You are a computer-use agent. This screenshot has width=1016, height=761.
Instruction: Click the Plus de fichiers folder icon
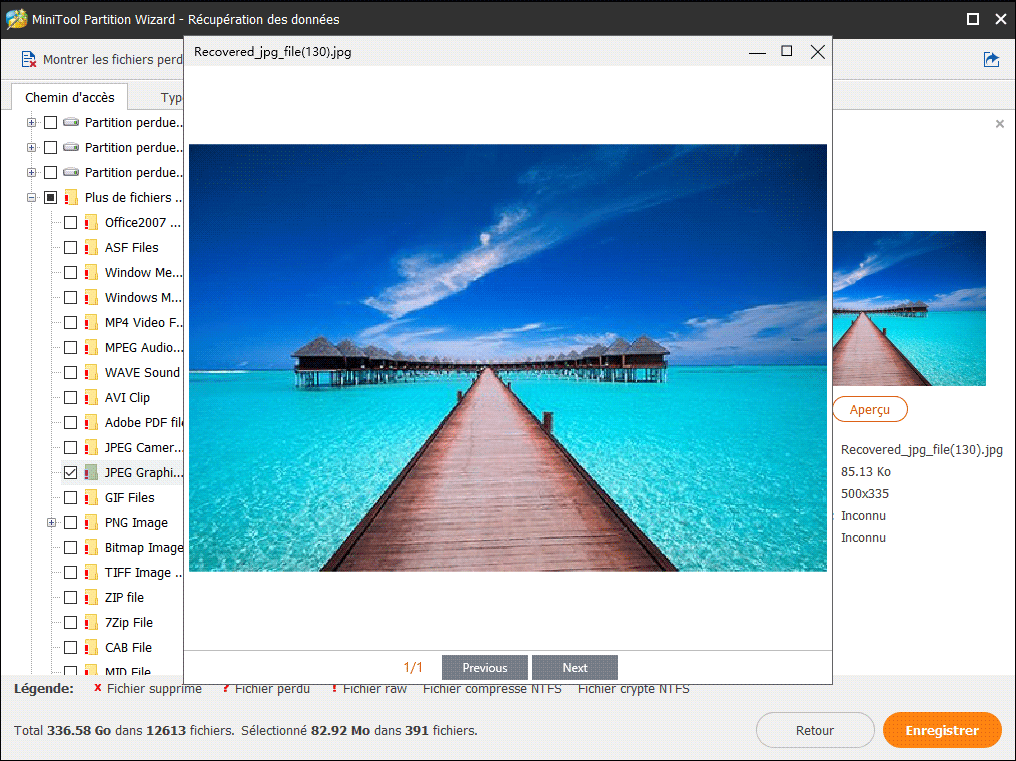click(71, 197)
